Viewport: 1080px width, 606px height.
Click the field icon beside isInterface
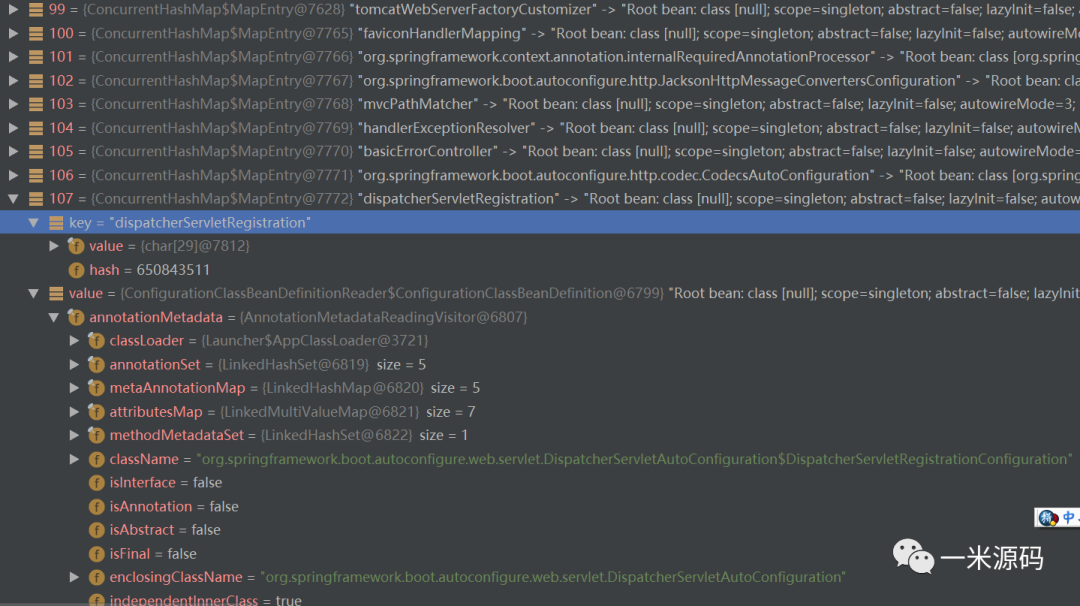point(96,483)
